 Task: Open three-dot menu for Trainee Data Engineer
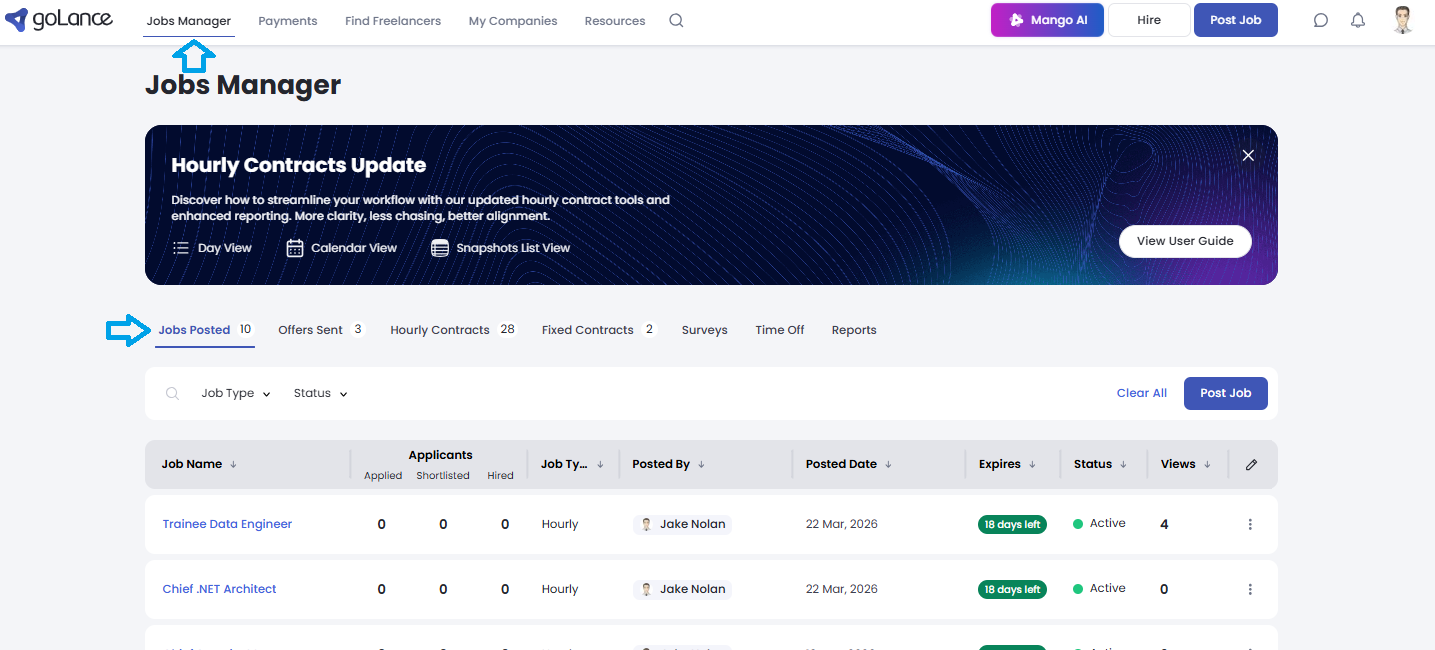tap(1250, 524)
